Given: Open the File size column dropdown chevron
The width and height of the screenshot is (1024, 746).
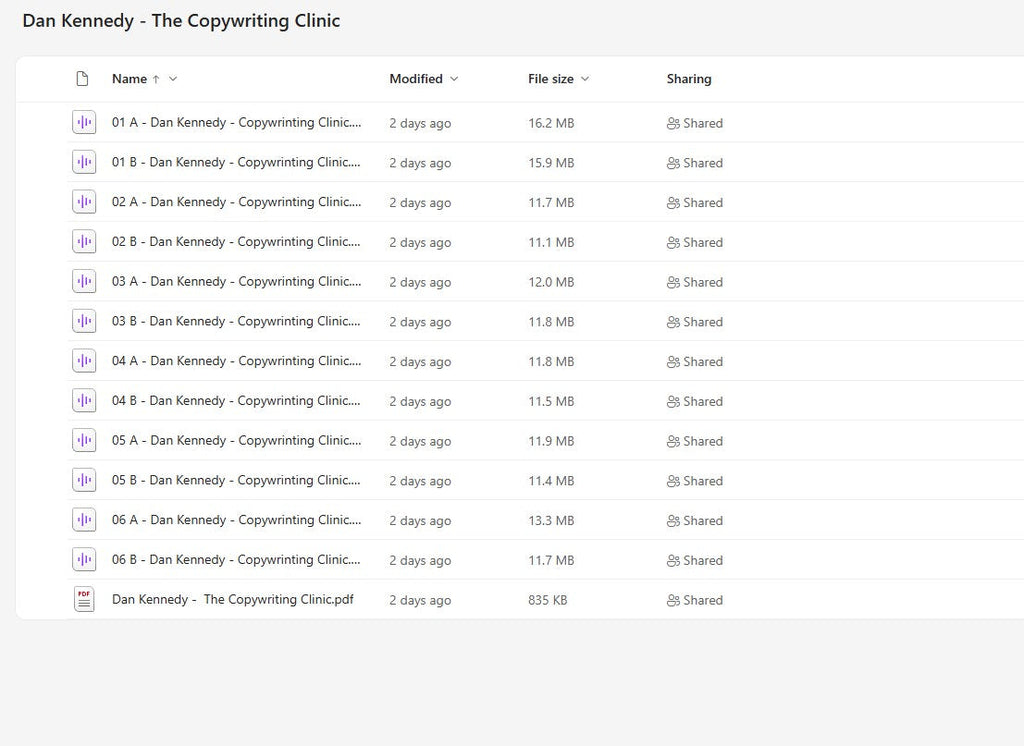Looking at the screenshot, I should coord(585,79).
